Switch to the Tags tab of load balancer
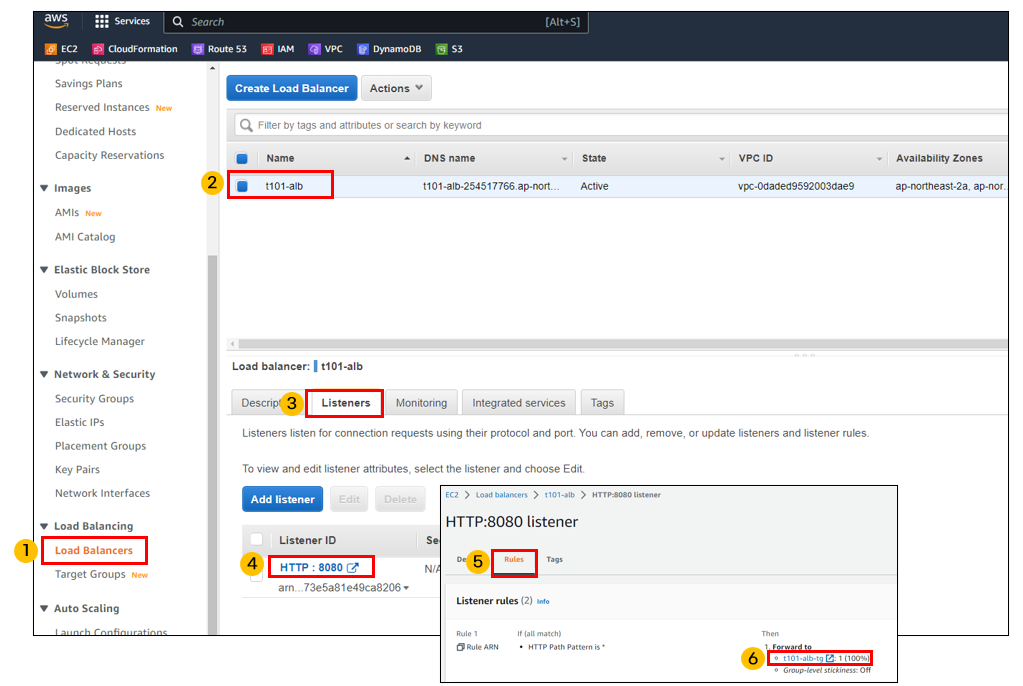The width and height of the screenshot is (1023, 686). click(x=602, y=403)
